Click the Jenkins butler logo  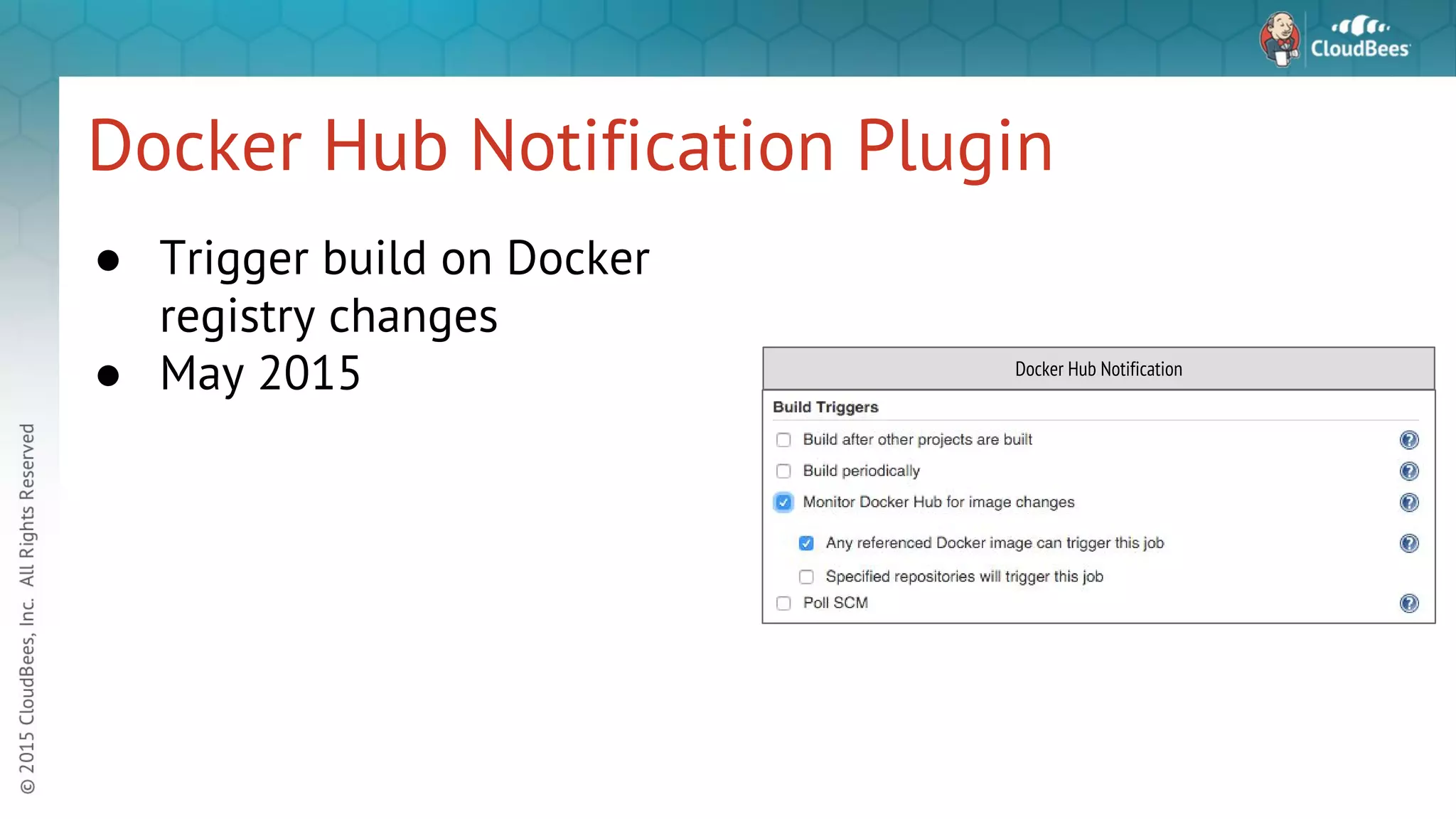pos(1280,39)
